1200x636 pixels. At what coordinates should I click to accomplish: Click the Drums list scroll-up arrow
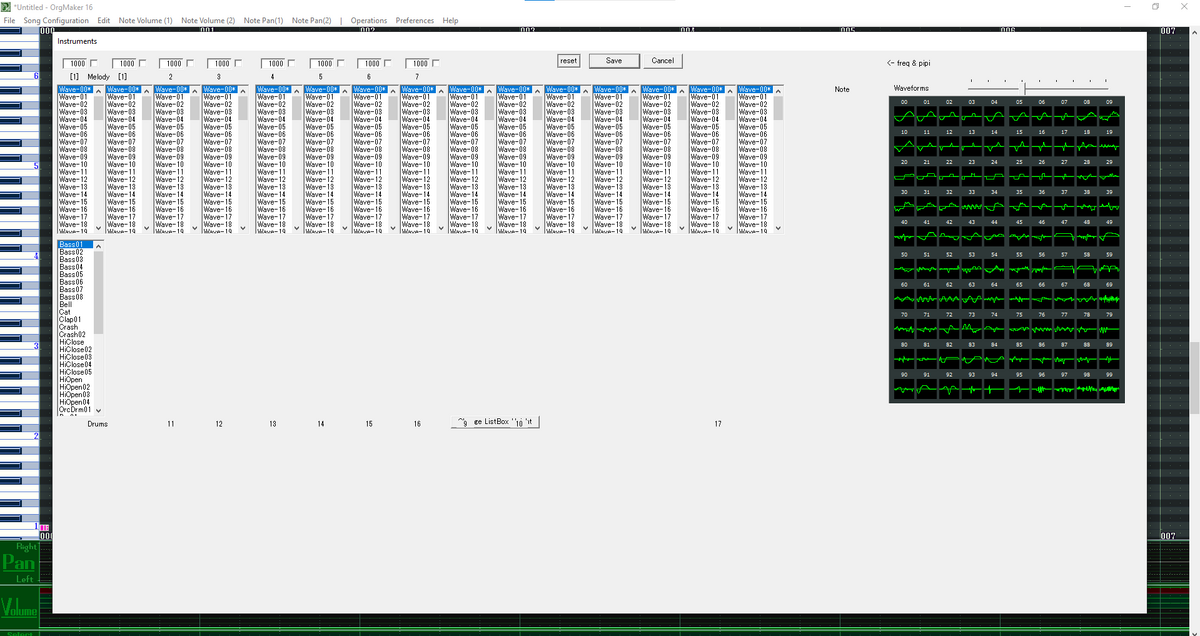[x=98, y=245]
